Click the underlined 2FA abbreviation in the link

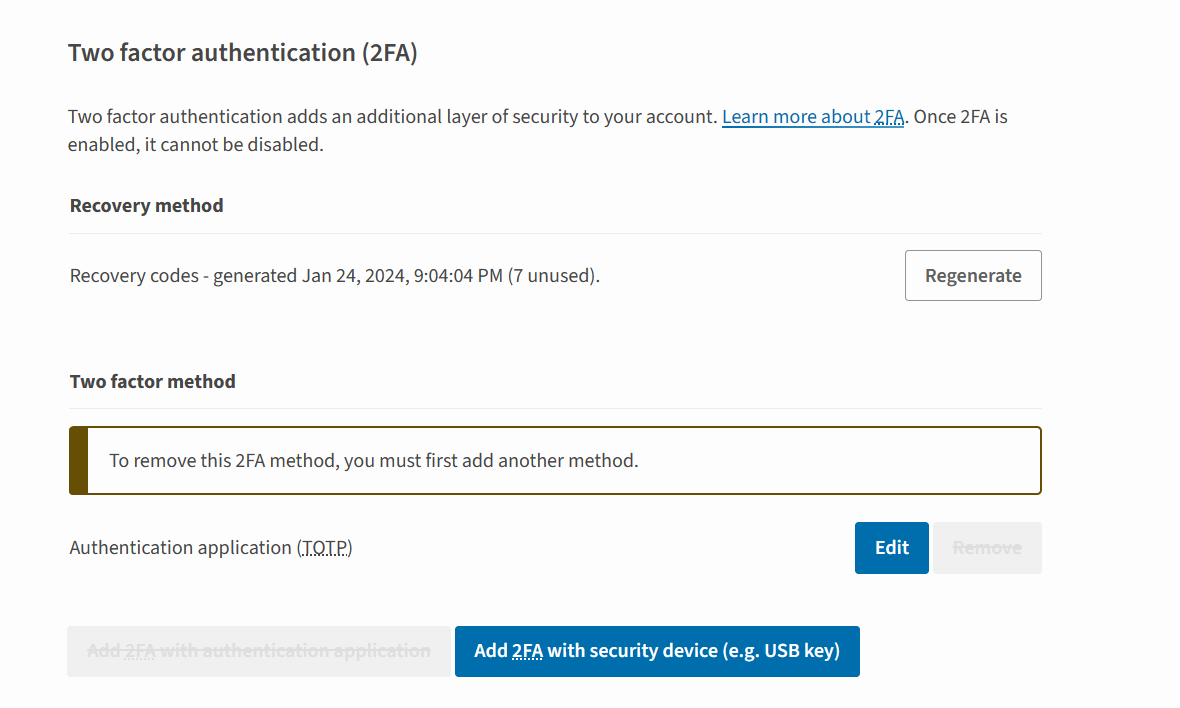pyautogui.click(x=888, y=117)
